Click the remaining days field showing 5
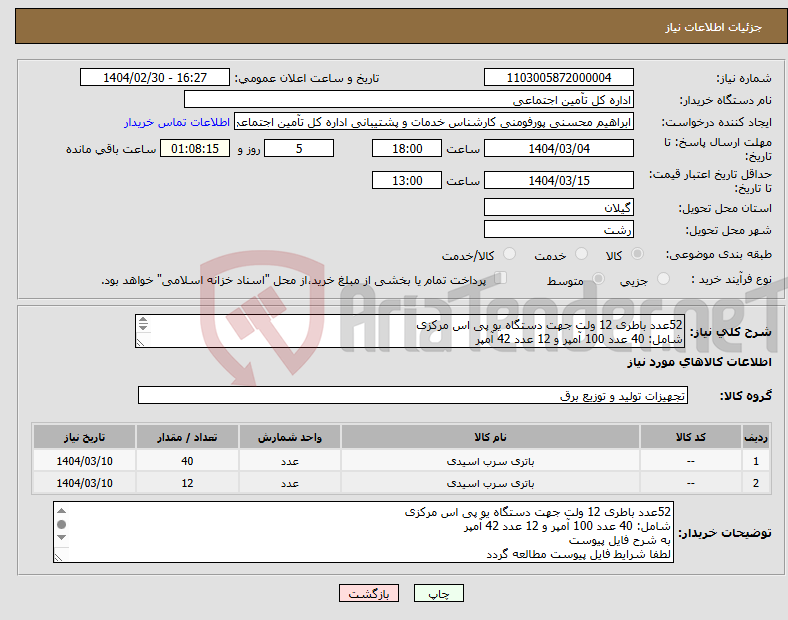 299,148
